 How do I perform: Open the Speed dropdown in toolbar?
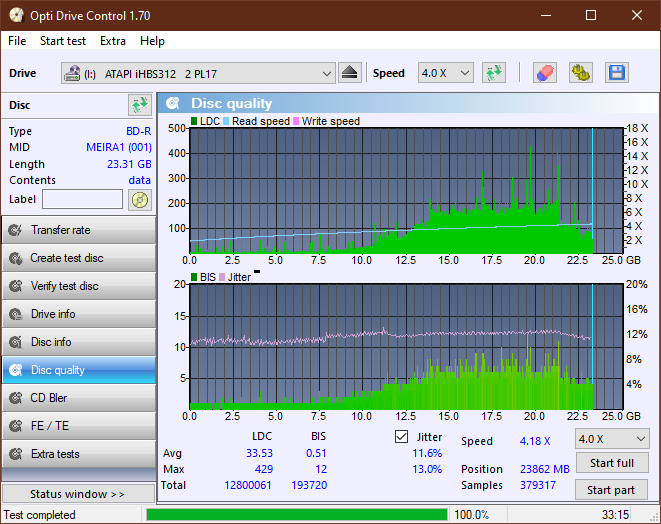[446, 73]
